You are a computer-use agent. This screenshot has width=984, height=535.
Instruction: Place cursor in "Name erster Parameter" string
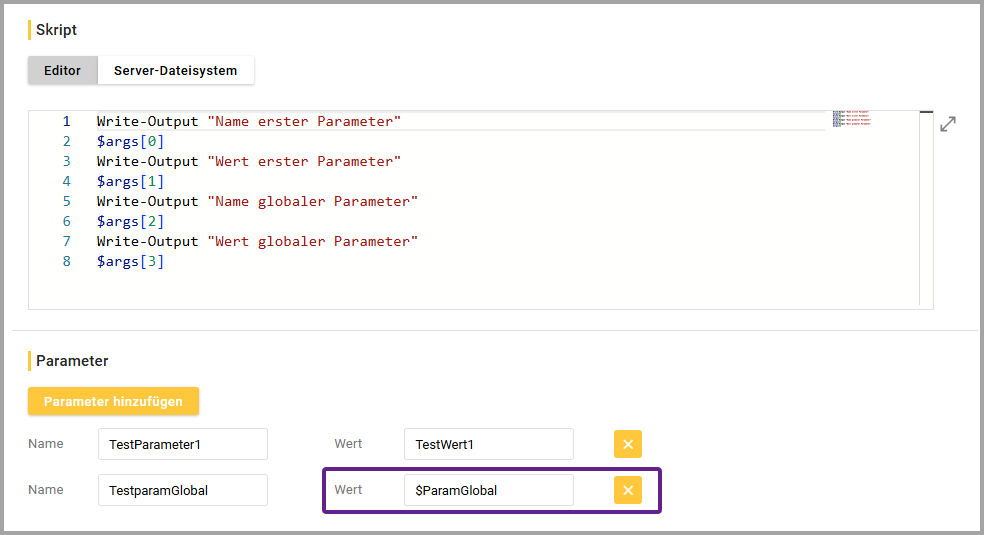coord(304,121)
